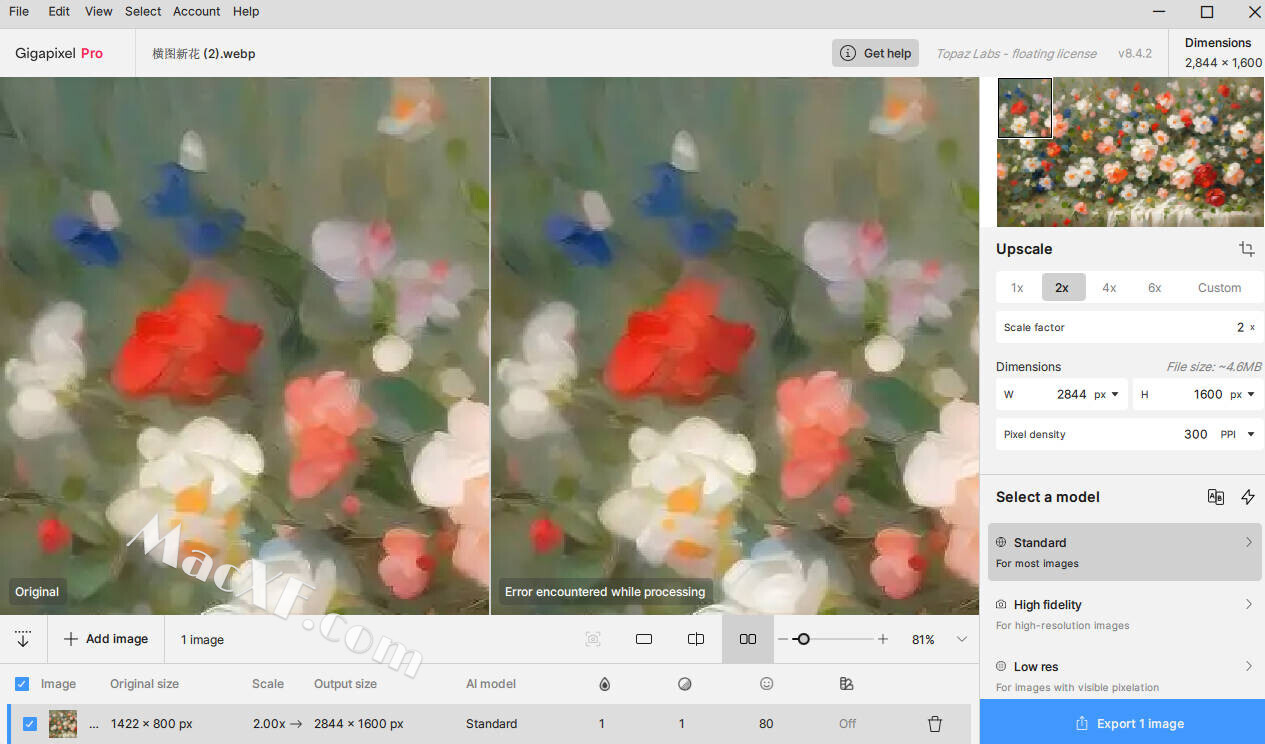Click the last column header icon
Viewport: 1265px width, 744px height.
[x=847, y=684]
